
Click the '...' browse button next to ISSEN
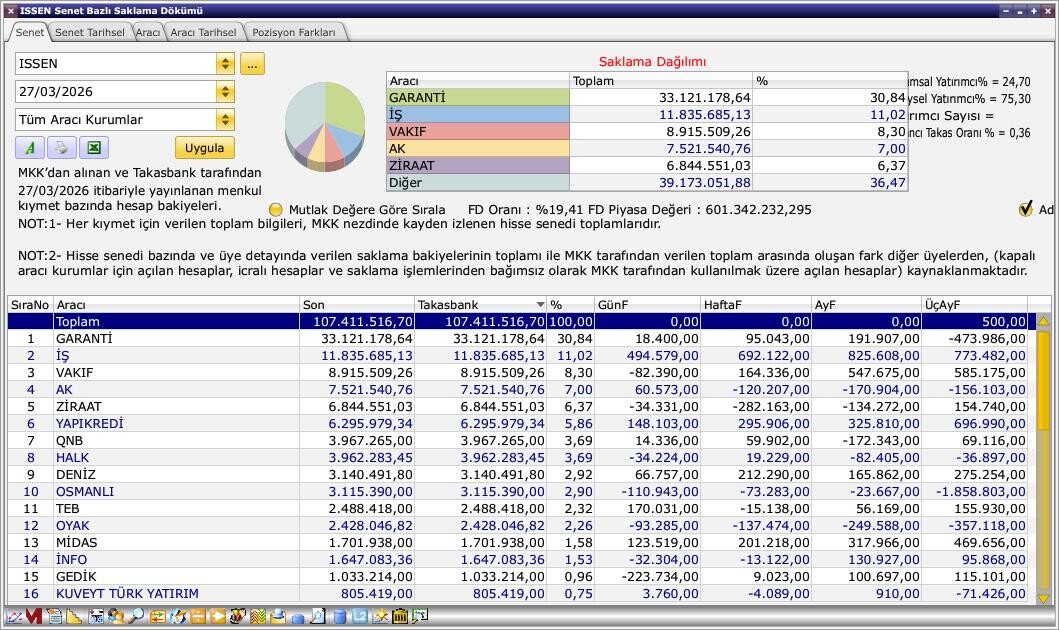pos(251,64)
